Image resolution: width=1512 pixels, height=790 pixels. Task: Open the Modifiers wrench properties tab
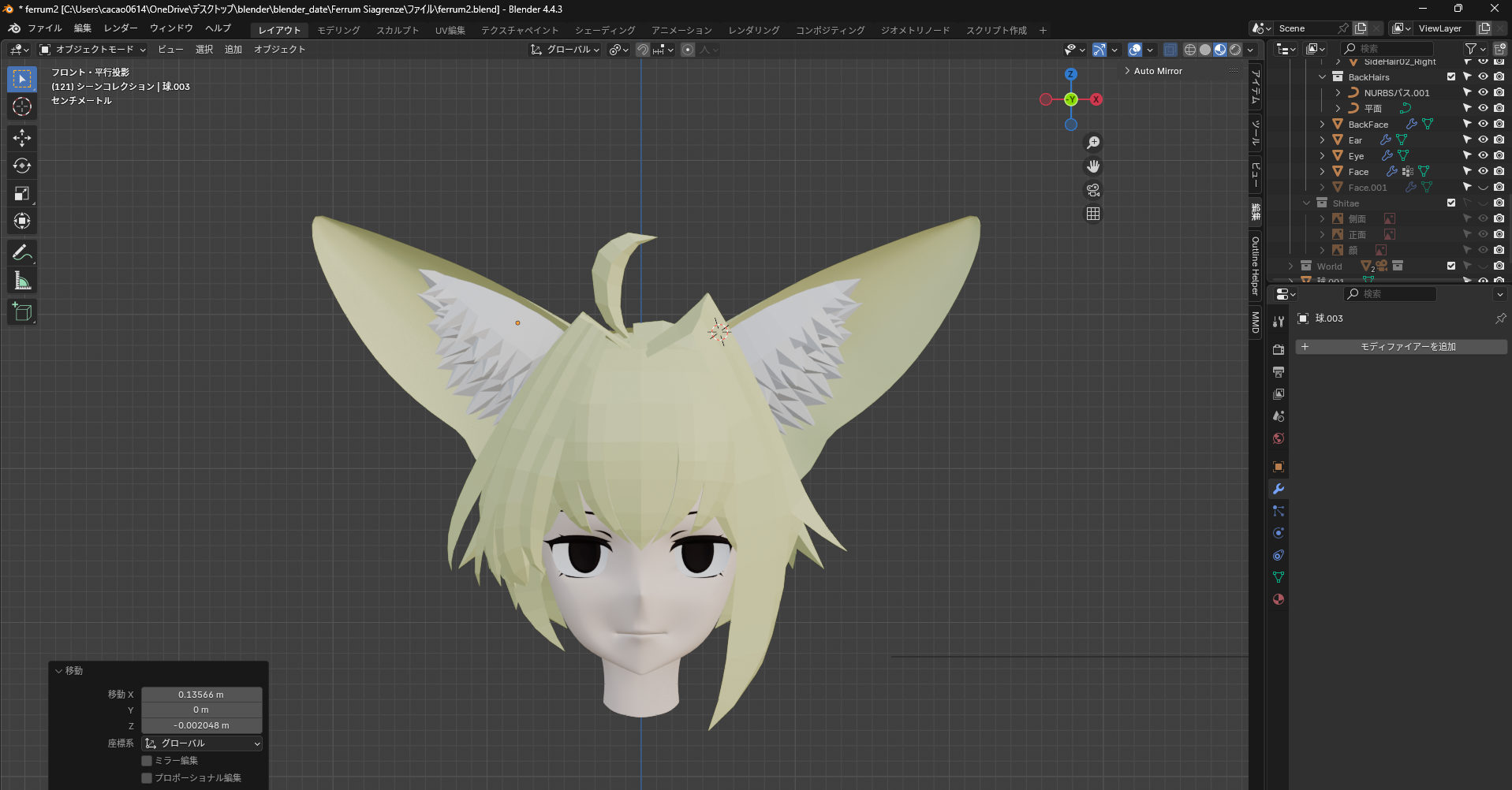coord(1279,489)
